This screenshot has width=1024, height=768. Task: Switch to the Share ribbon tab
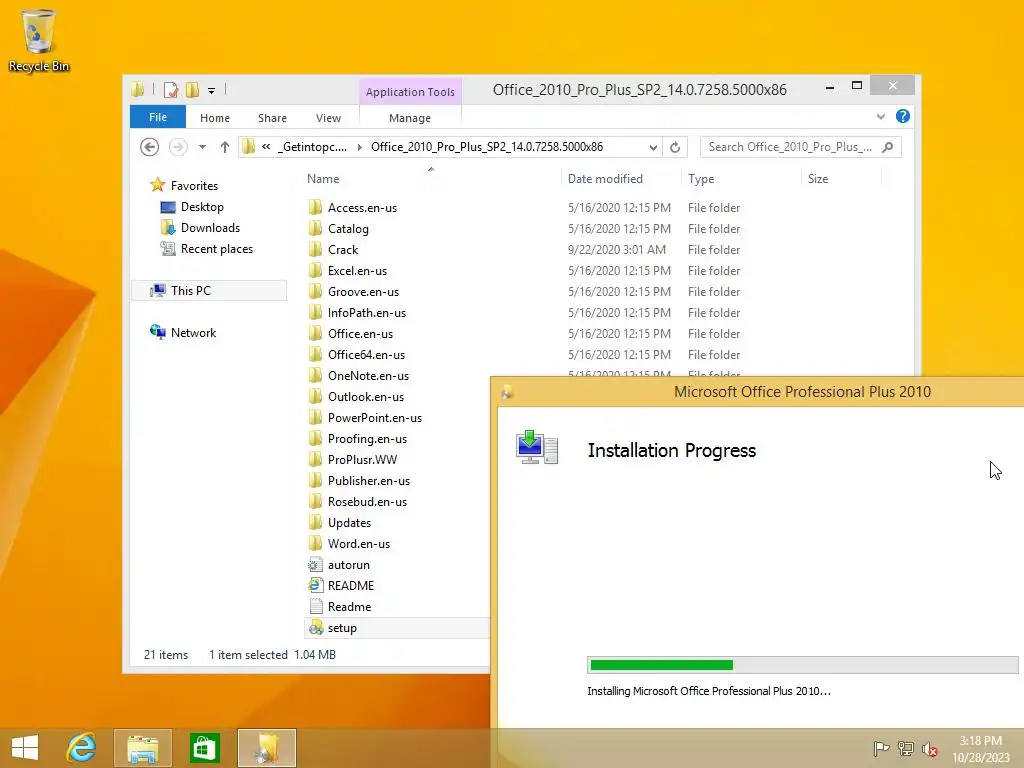[x=272, y=118]
